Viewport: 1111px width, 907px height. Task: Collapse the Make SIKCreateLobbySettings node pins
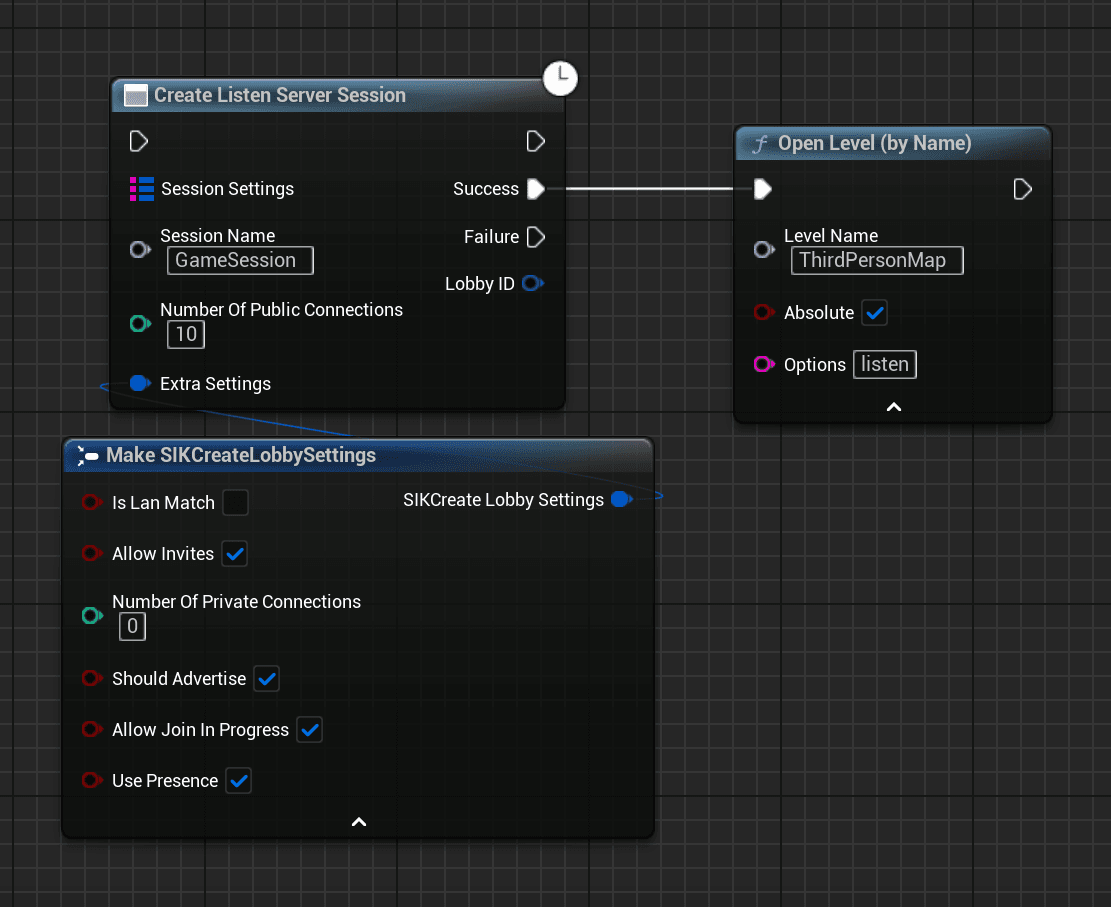[x=359, y=822]
